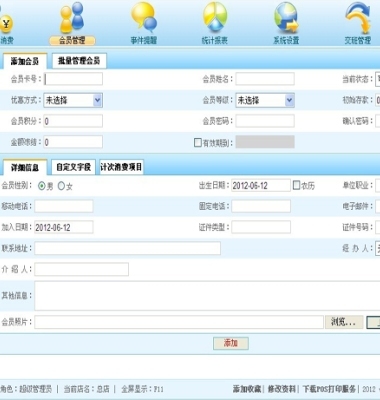
Task: Click the 加入日期 date field
Action: pyautogui.click(x=64, y=227)
